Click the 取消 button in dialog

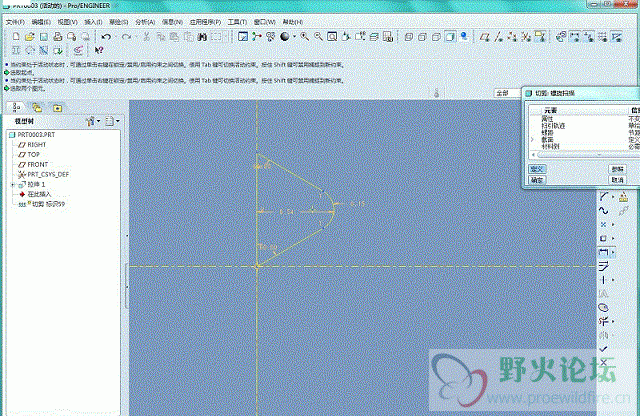[617, 180]
